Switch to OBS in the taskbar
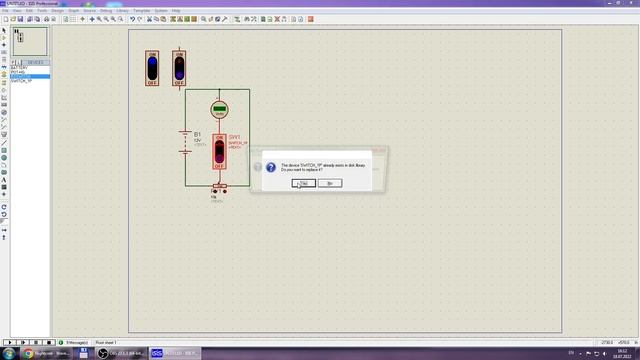Image resolution: width=640 pixels, height=360 pixels. click(x=121, y=353)
